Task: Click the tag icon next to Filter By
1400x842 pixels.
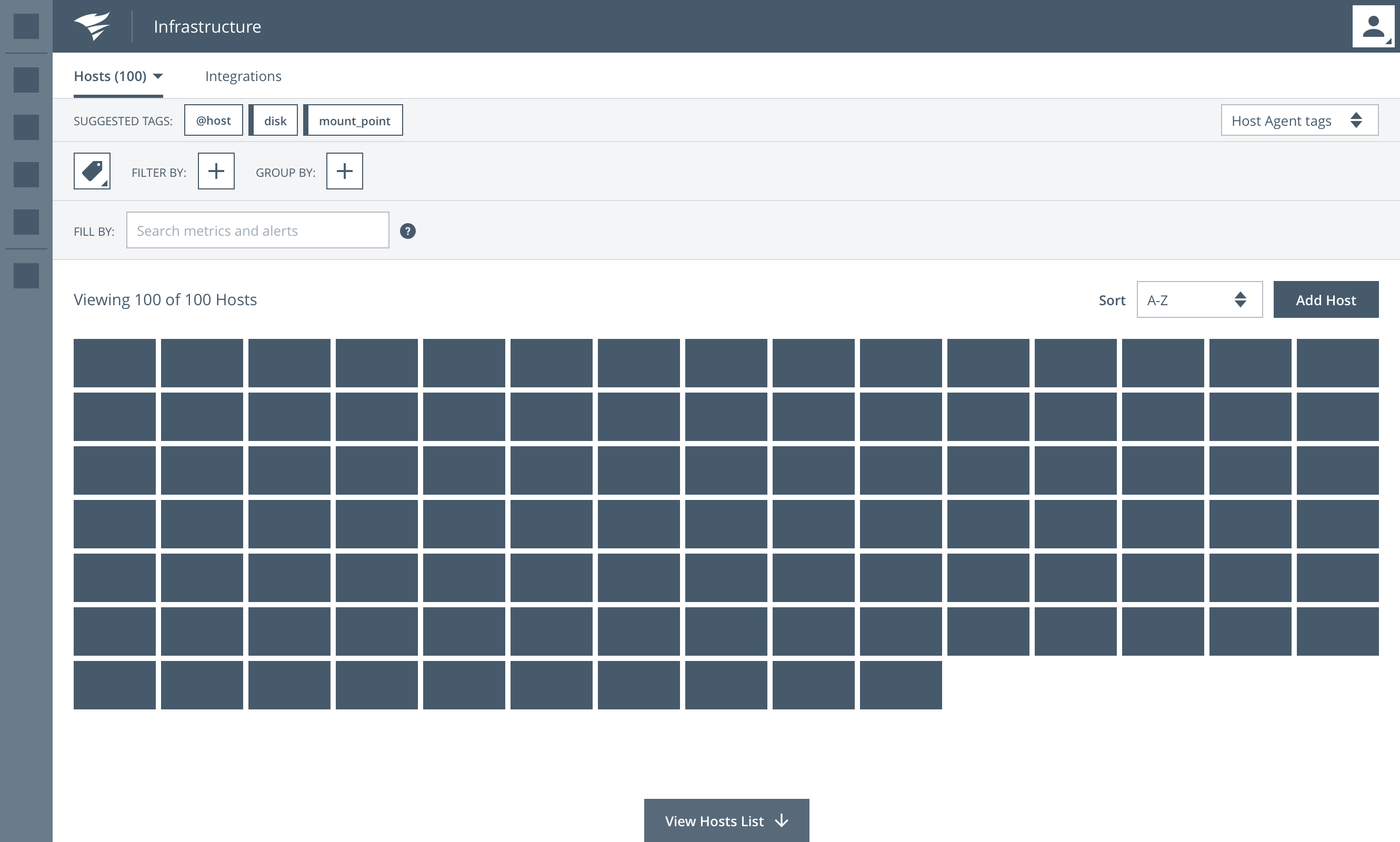Action: click(x=92, y=171)
